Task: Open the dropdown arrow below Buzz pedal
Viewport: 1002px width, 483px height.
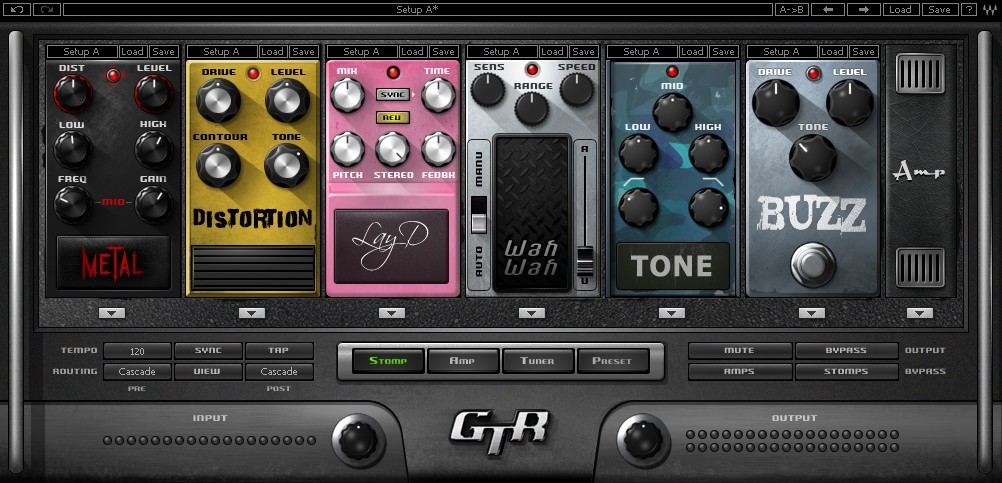Action: [812, 313]
